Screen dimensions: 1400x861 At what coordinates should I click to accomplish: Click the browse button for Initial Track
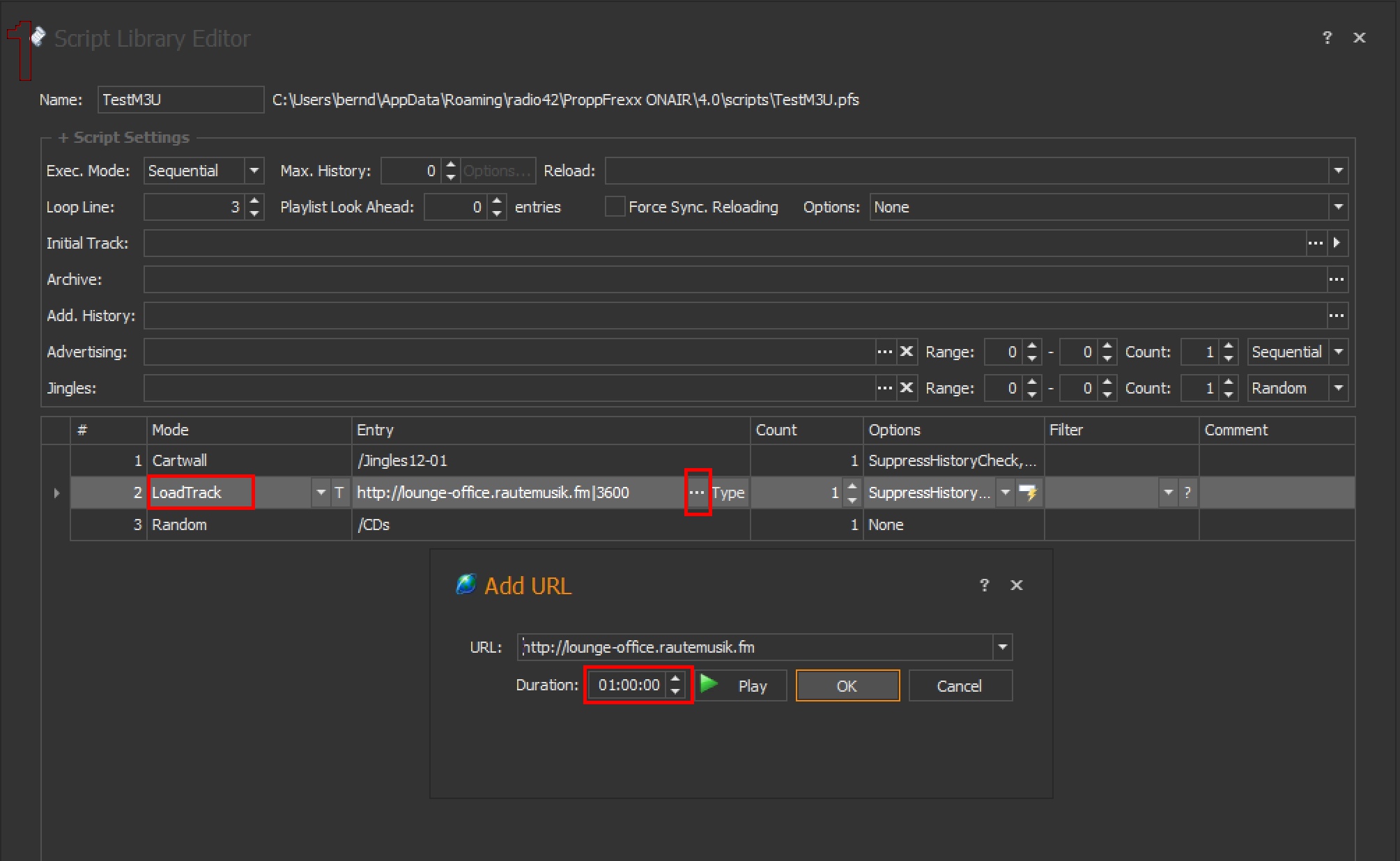tap(1315, 243)
